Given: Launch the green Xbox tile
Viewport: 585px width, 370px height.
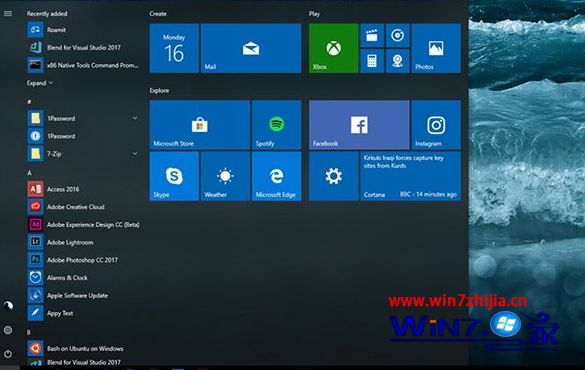Looking at the screenshot, I should [334, 48].
